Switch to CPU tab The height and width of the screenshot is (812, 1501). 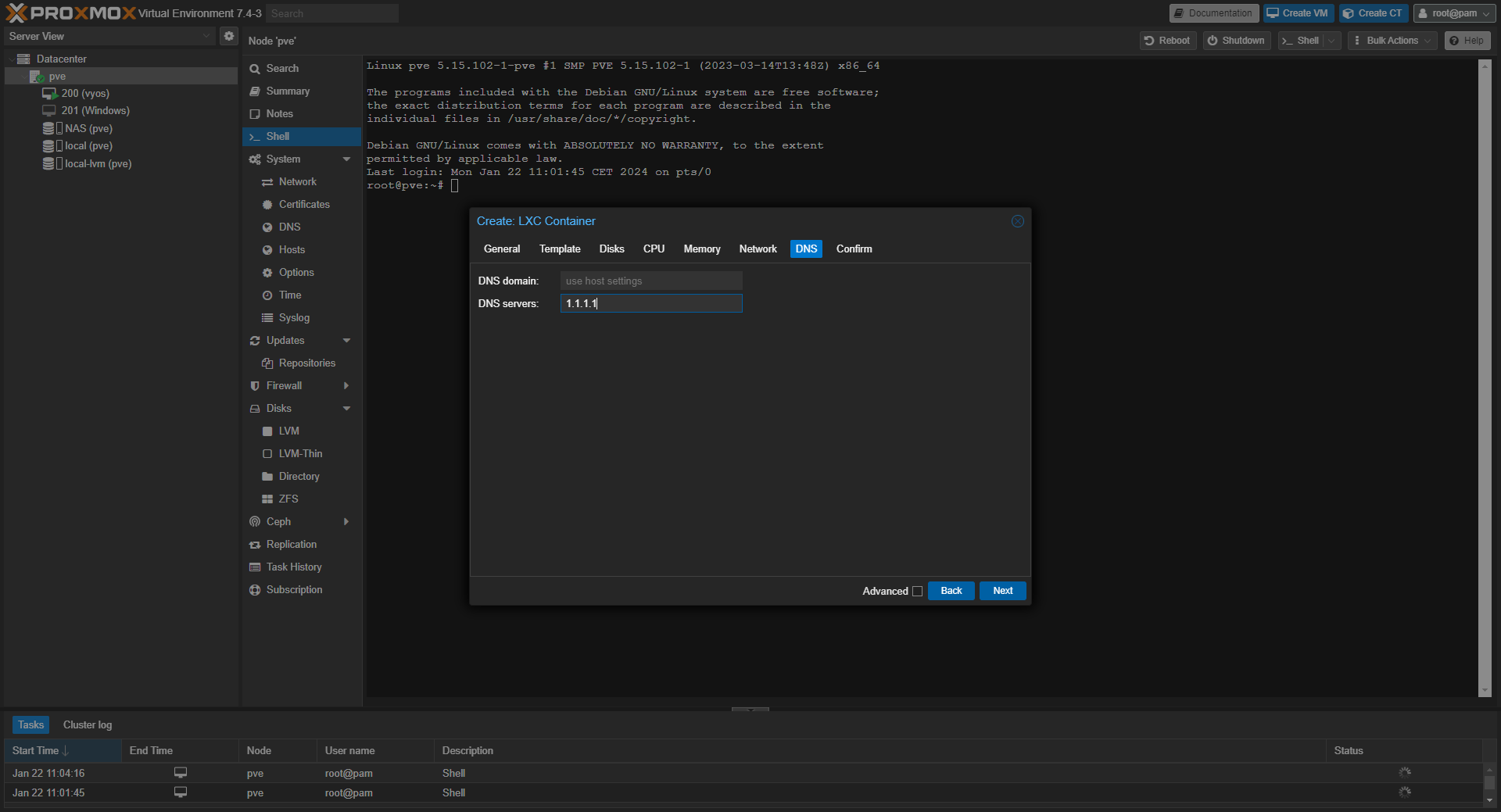654,249
